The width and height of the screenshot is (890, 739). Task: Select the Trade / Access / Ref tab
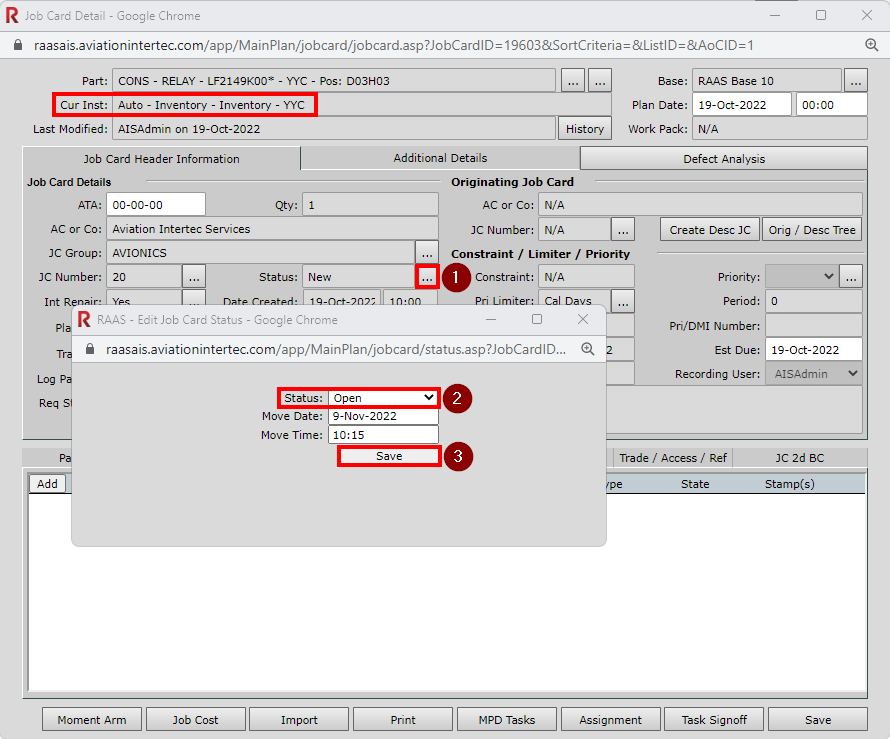(673, 458)
